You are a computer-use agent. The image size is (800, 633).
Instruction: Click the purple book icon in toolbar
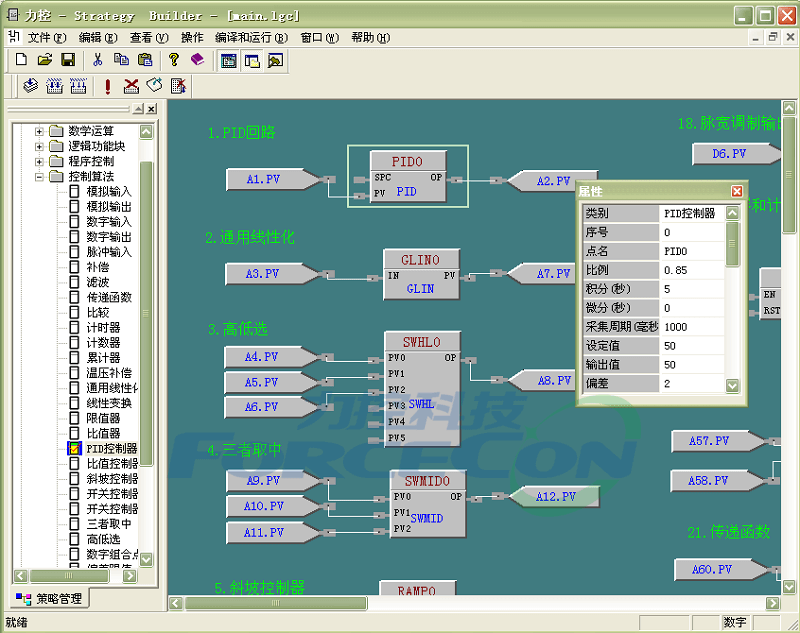pos(197,60)
